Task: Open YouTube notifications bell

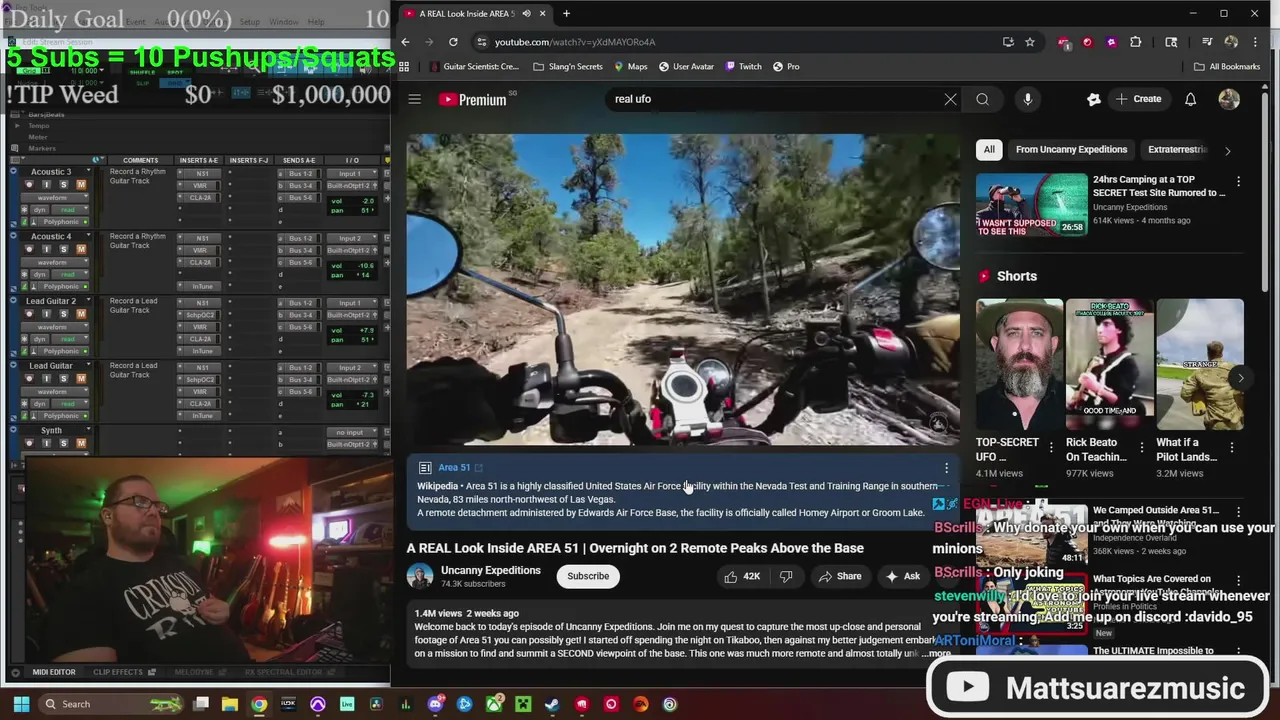Action: (x=1190, y=99)
